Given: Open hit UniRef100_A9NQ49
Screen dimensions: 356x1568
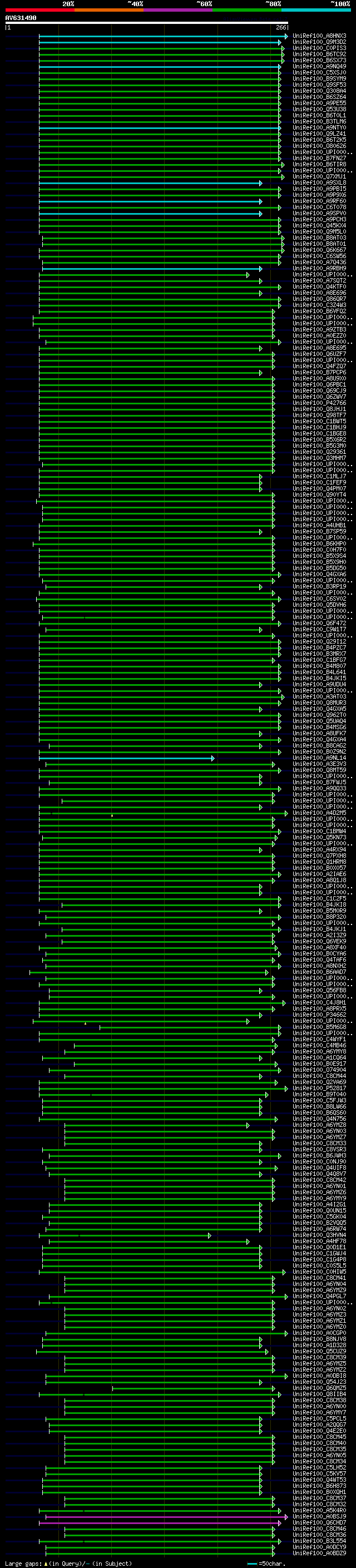Looking at the screenshot, I should click(x=319, y=66).
